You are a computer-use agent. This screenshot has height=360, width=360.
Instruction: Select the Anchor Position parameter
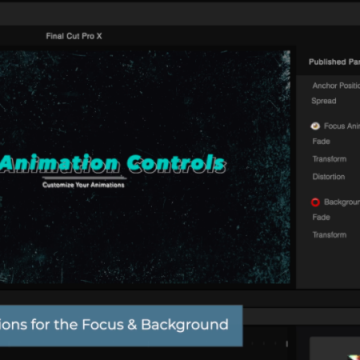(336, 86)
